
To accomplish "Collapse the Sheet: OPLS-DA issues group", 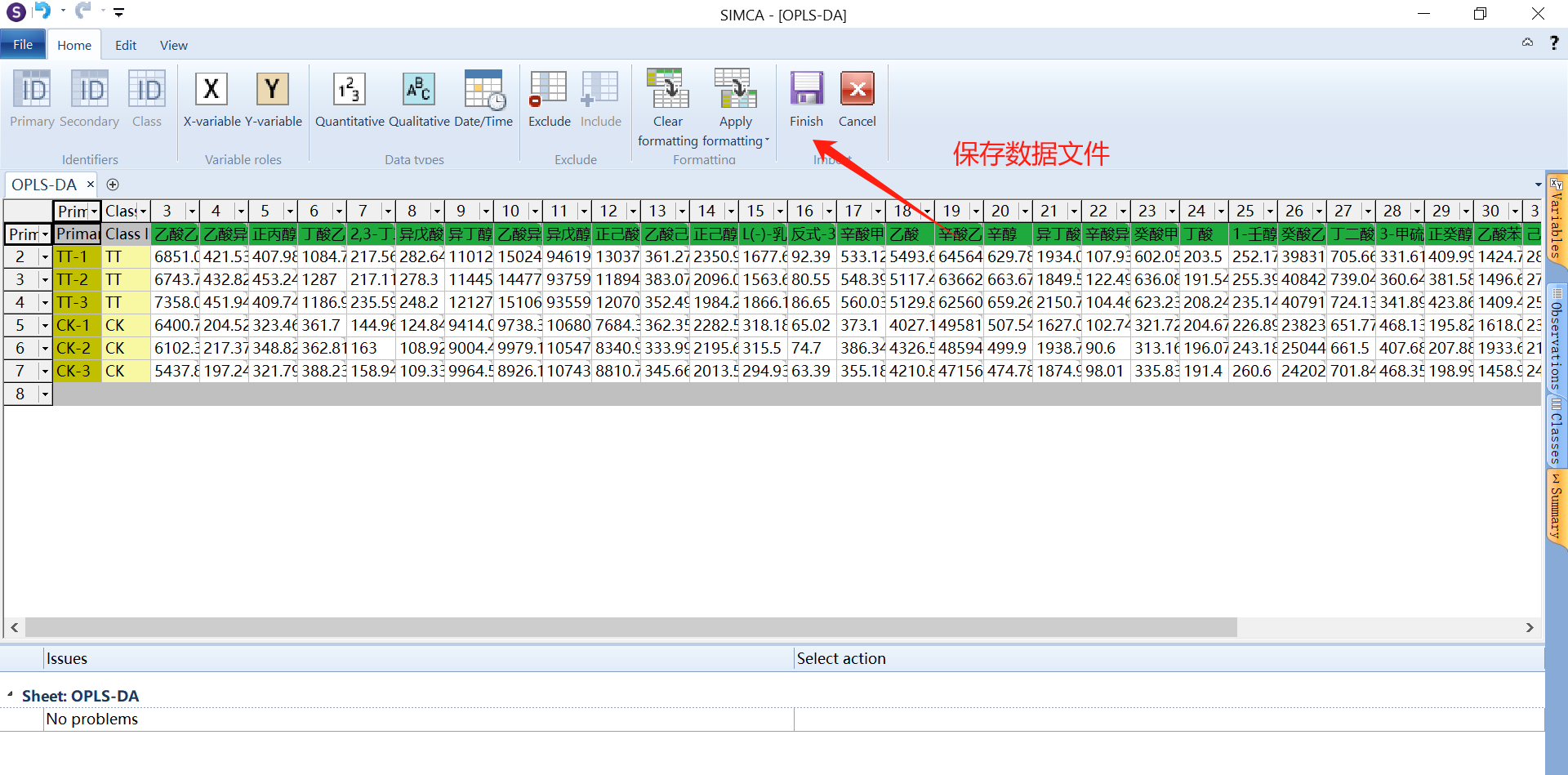I will pyautogui.click(x=11, y=695).
